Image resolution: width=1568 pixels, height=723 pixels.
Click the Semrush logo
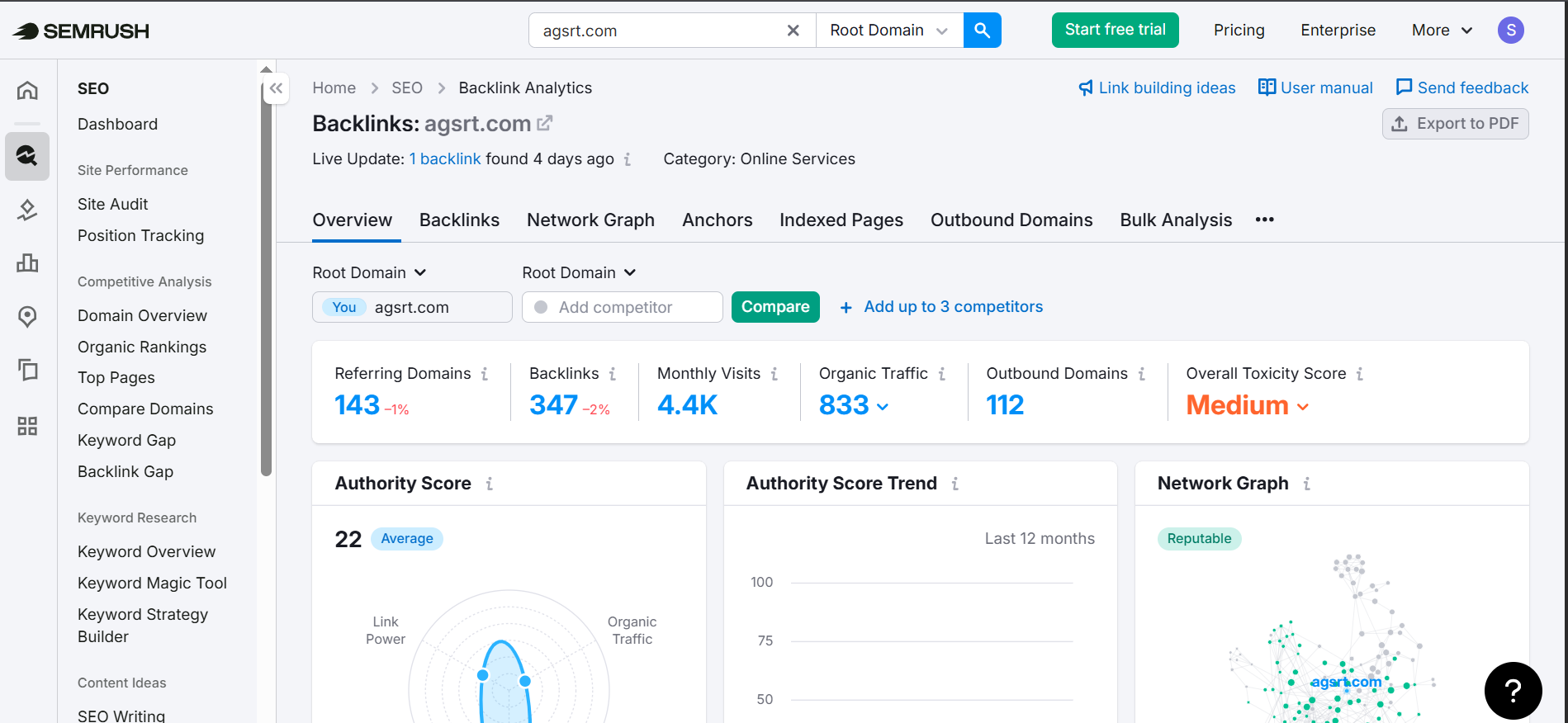(81, 31)
